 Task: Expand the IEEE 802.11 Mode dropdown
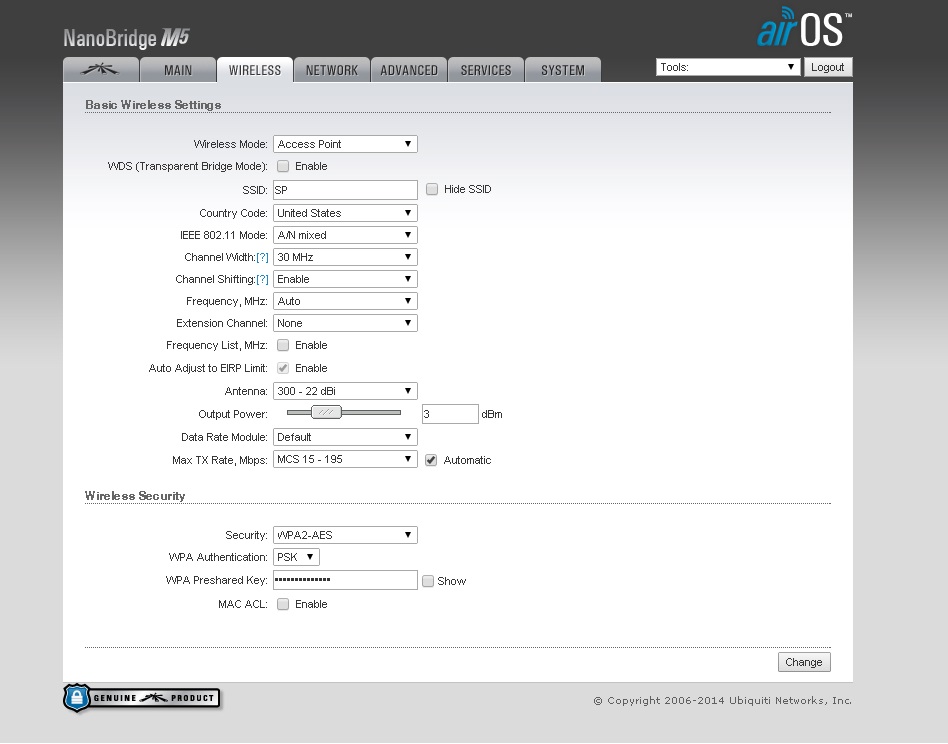point(345,235)
